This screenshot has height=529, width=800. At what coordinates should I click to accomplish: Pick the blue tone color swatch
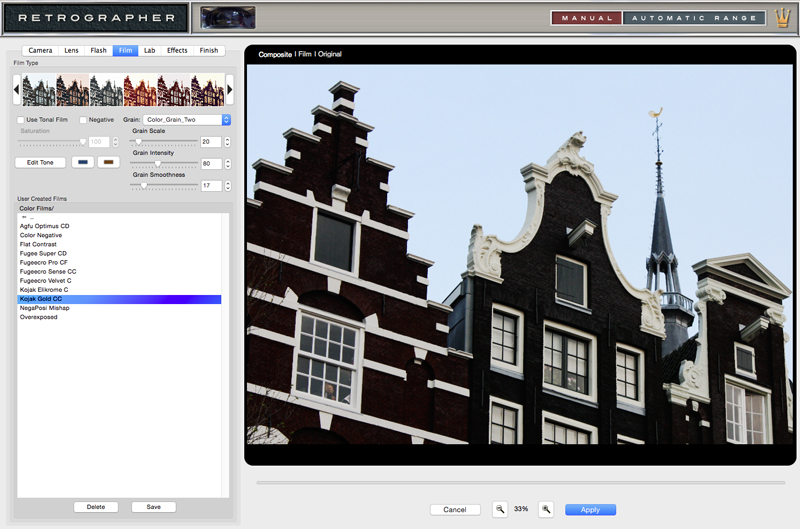coord(82,162)
